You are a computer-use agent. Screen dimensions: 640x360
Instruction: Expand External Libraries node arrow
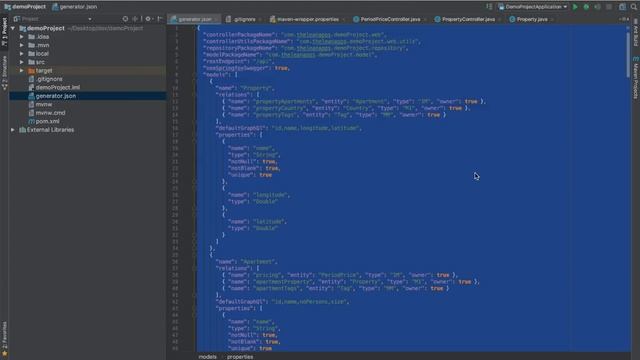(13, 130)
